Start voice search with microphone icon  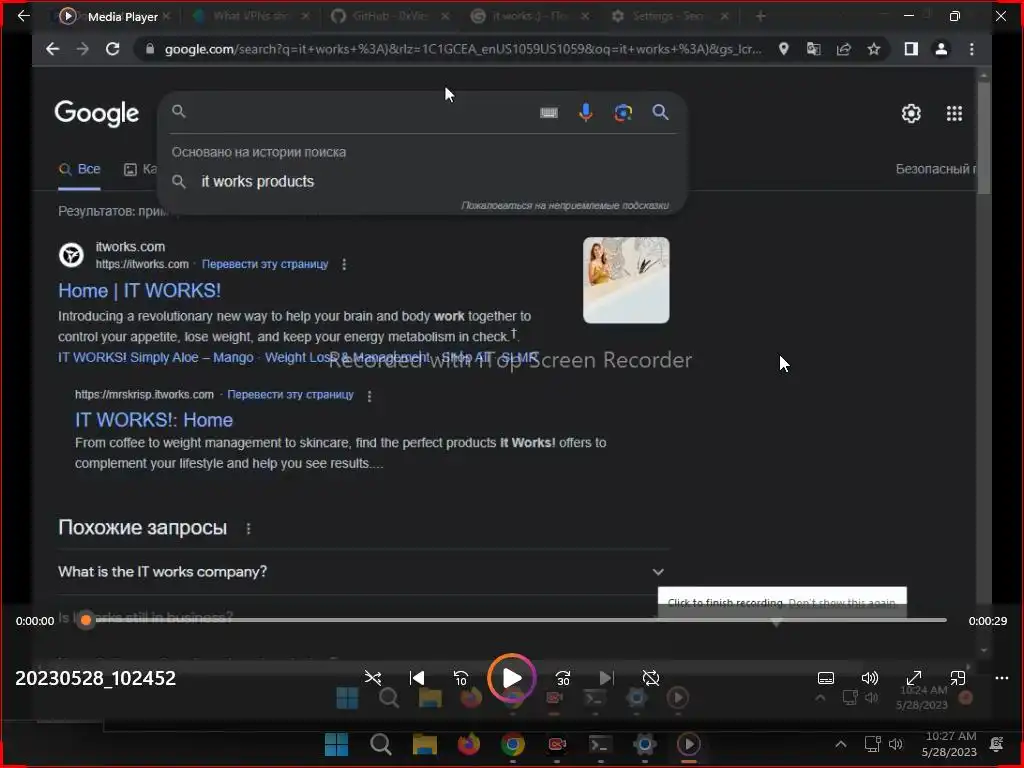click(x=586, y=113)
